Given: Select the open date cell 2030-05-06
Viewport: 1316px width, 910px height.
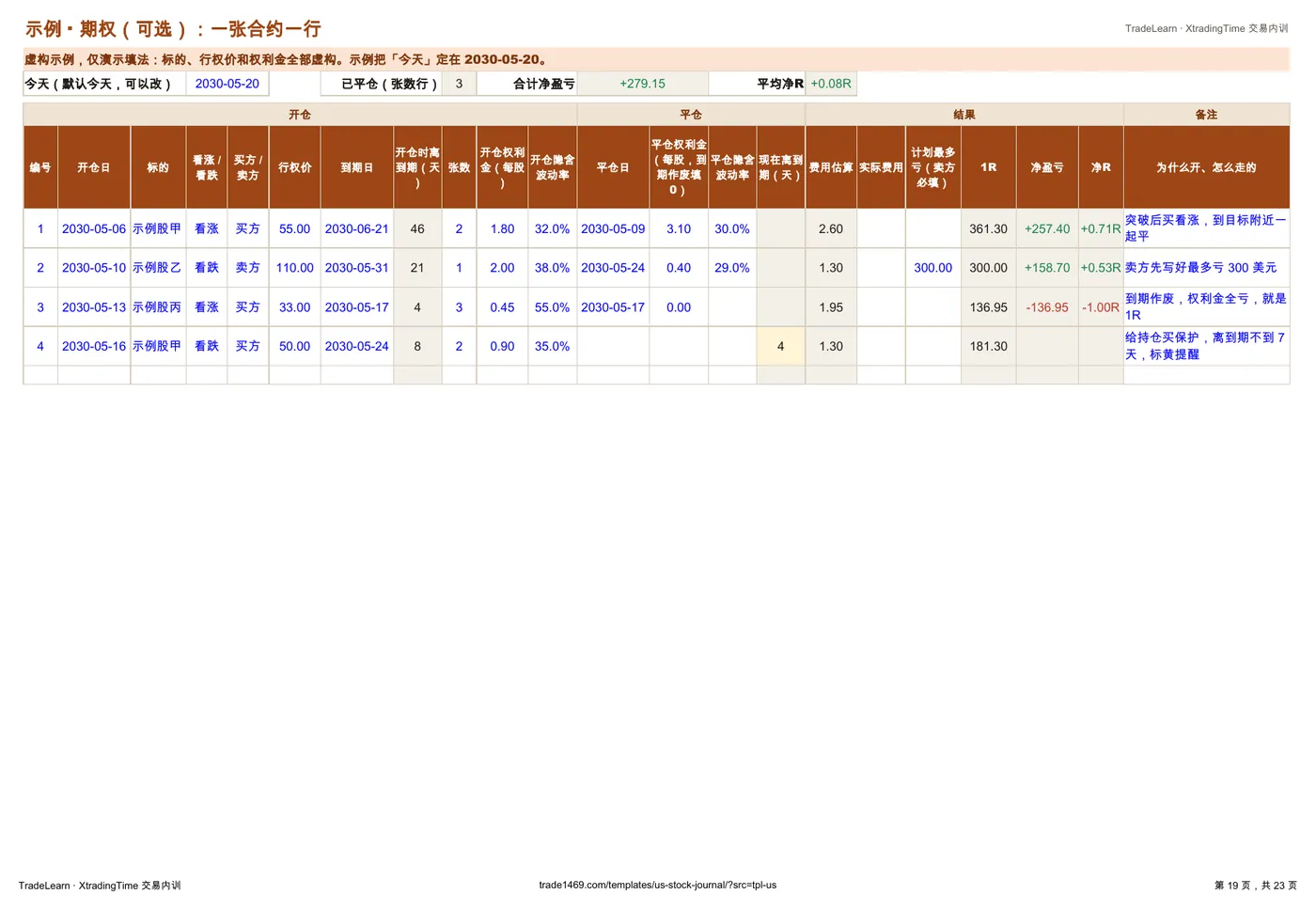Looking at the screenshot, I should click(x=94, y=228).
